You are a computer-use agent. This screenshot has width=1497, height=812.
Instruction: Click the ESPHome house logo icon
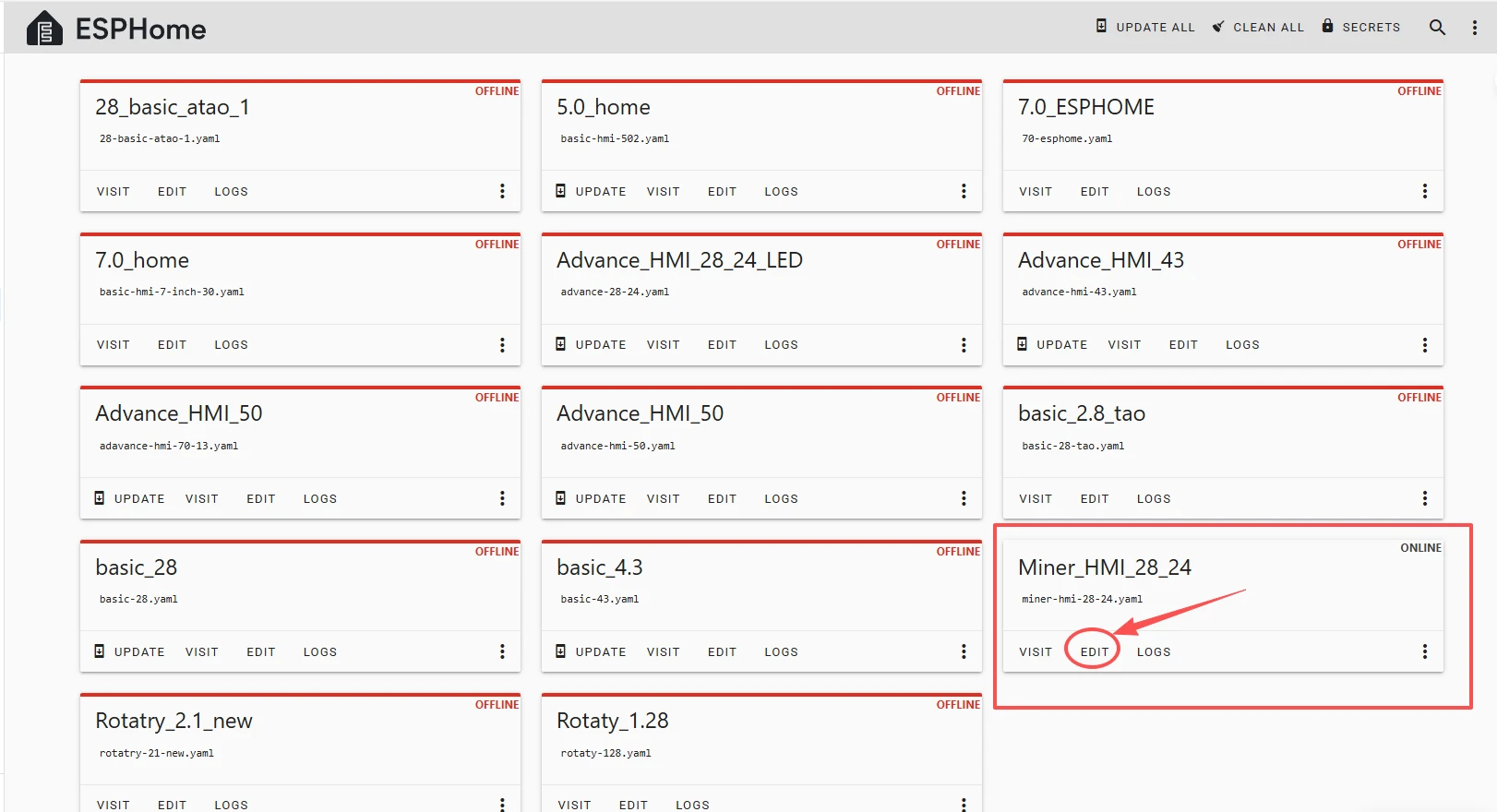click(x=44, y=29)
